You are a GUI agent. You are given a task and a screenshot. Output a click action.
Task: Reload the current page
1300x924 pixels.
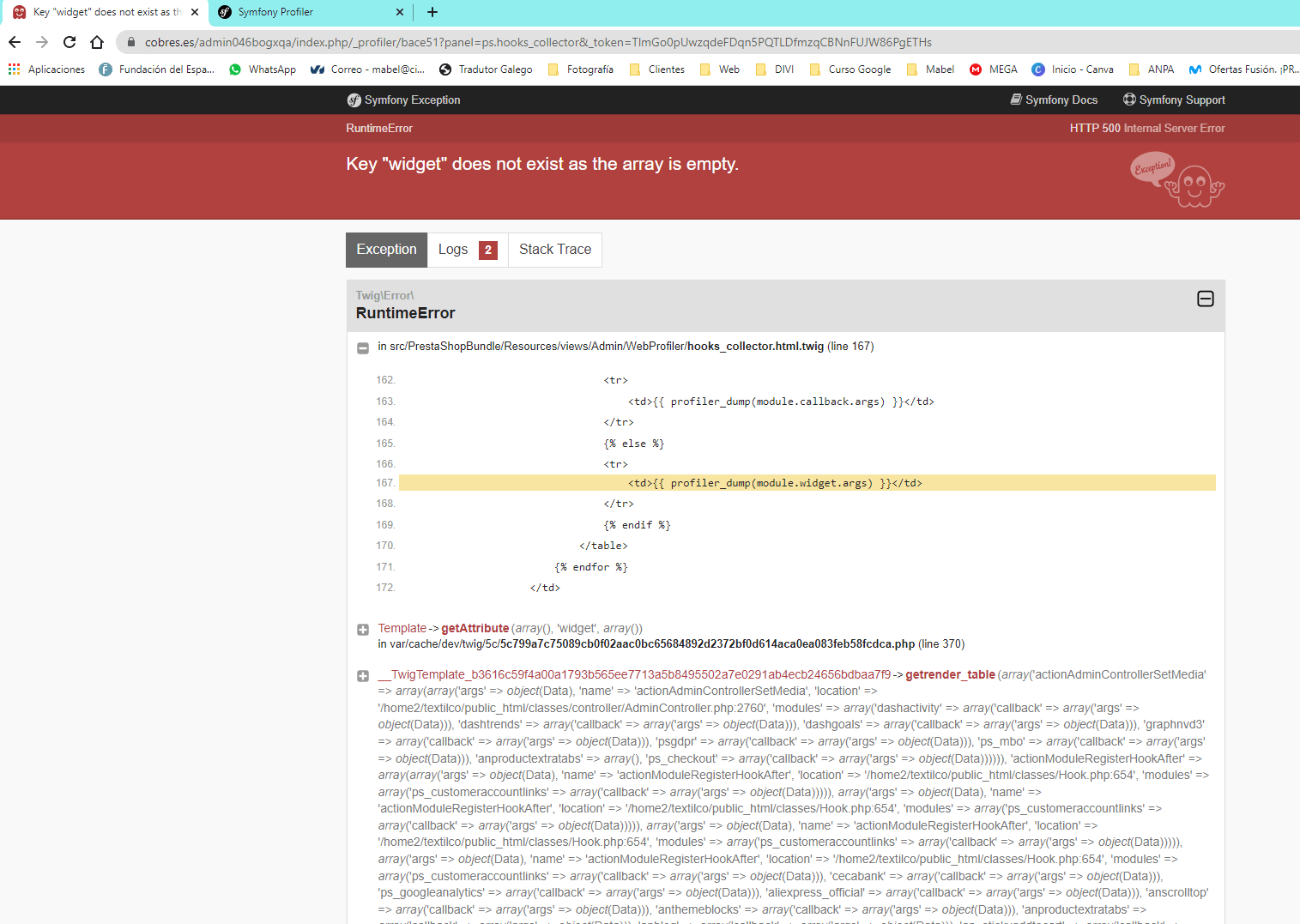70,42
